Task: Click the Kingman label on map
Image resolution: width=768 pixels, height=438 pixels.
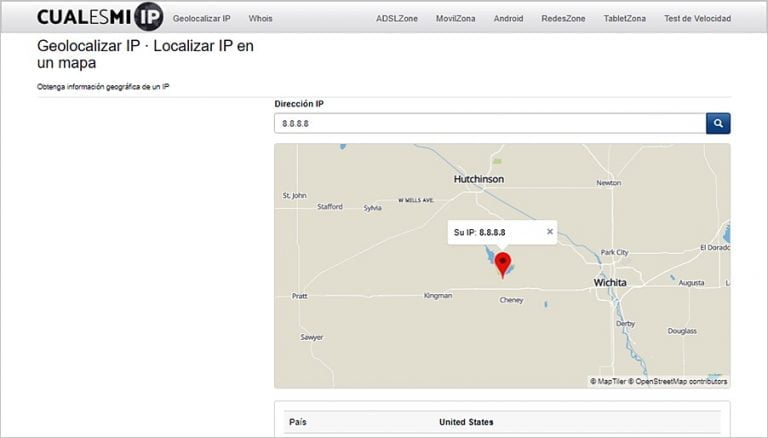Action: coord(438,296)
